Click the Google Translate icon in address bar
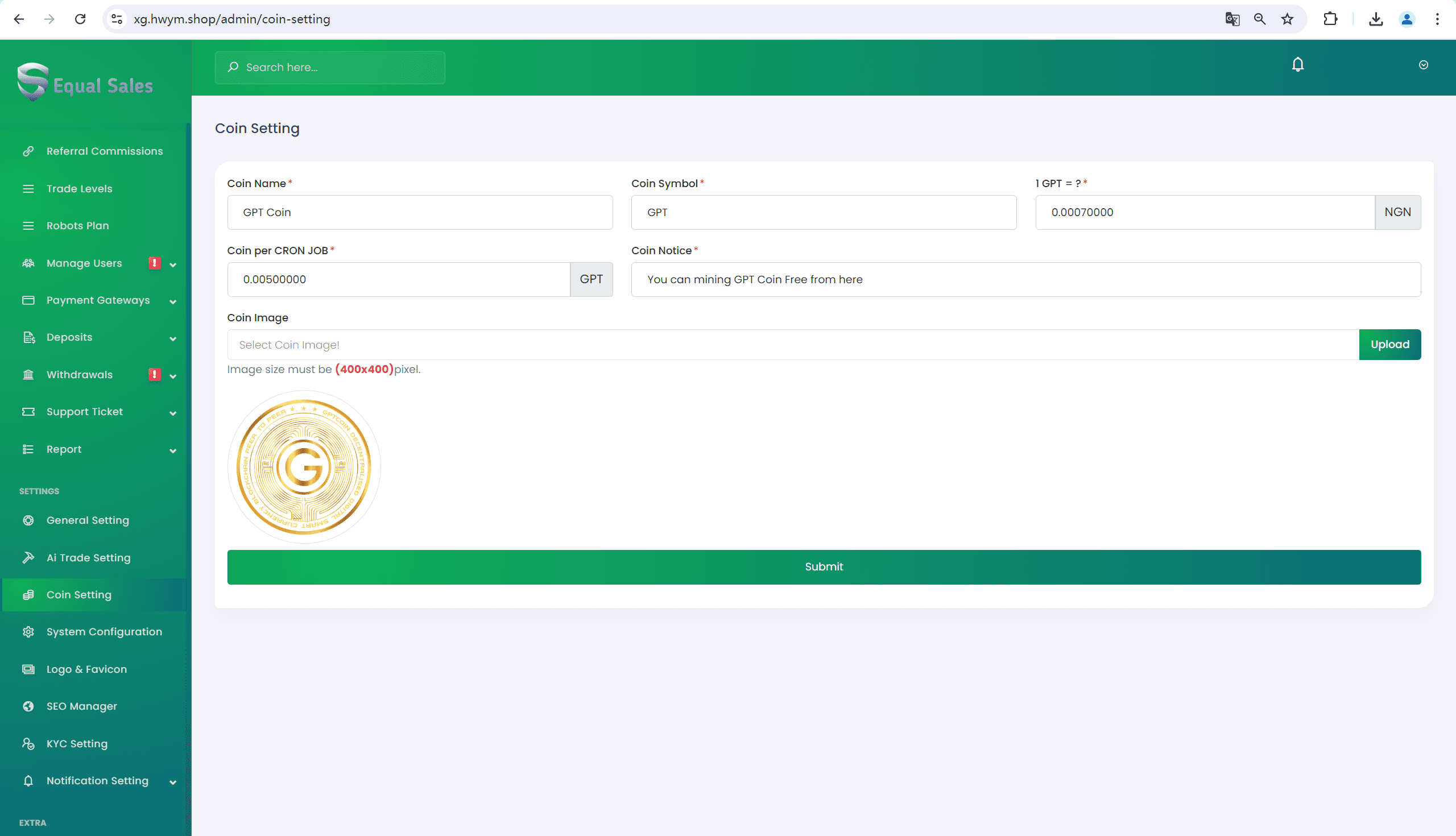 coord(1232,19)
